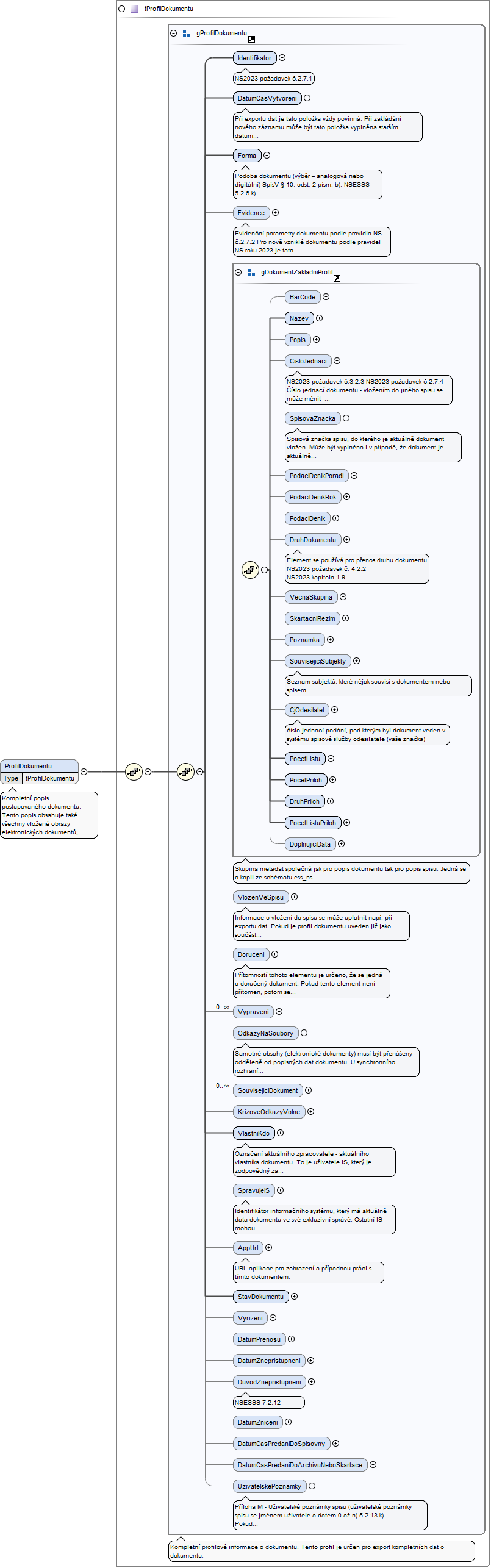Collapse the gProfilDokumentu group
The width and height of the screenshot is (491, 1568).
(174, 34)
